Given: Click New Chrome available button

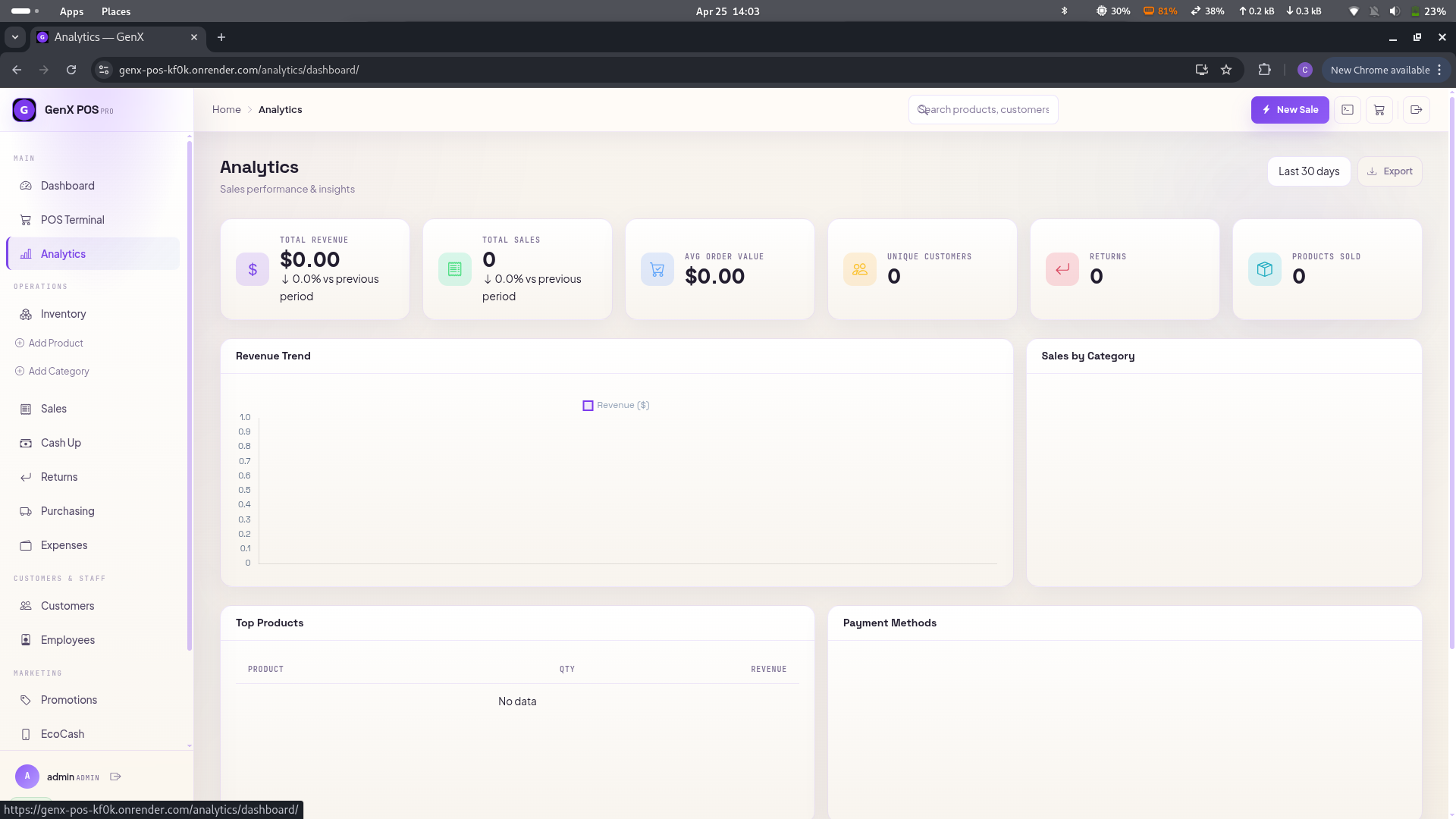Looking at the screenshot, I should (x=1385, y=70).
